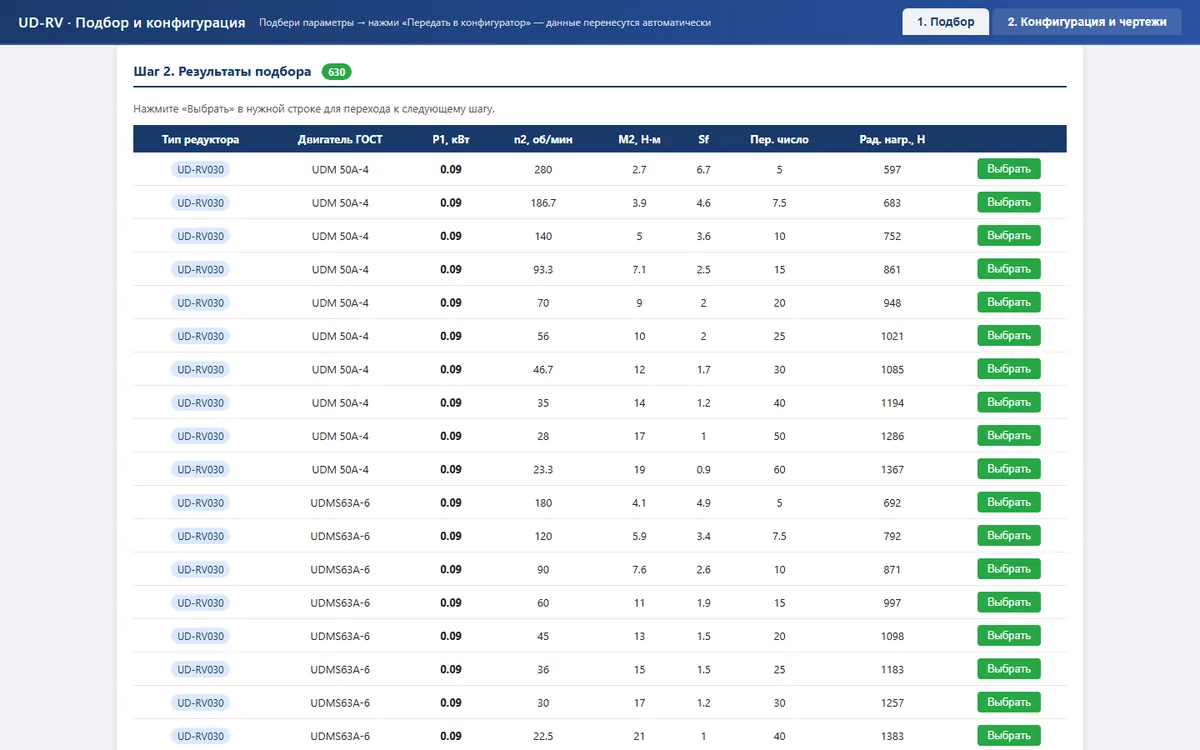
Task: Select «Выбрать» in the 186.7 об/мин row
Action: click(x=1009, y=202)
